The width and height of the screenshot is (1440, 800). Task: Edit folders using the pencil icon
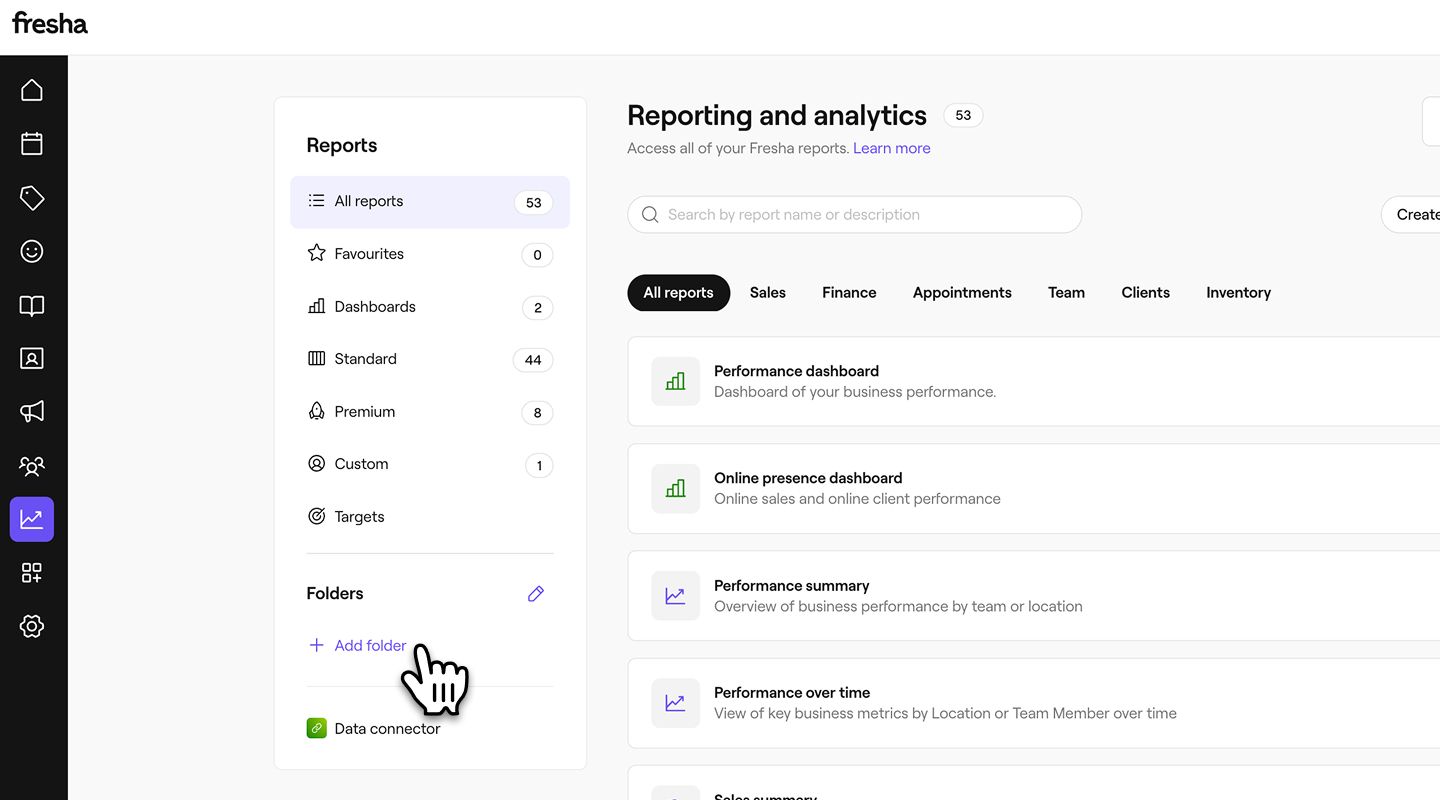(x=536, y=594)
